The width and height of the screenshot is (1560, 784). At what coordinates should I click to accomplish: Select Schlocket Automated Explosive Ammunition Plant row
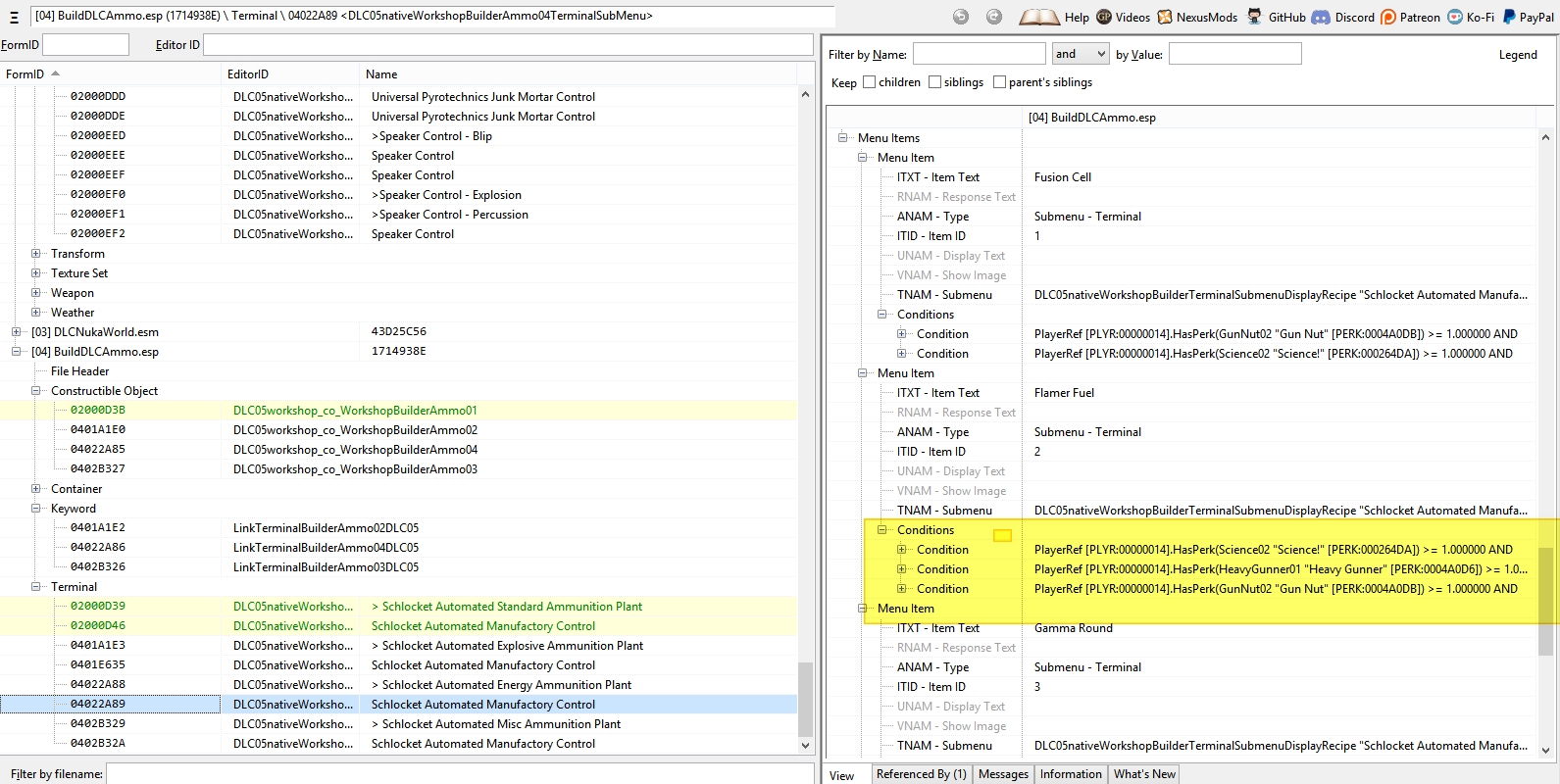tap(398, 646)
